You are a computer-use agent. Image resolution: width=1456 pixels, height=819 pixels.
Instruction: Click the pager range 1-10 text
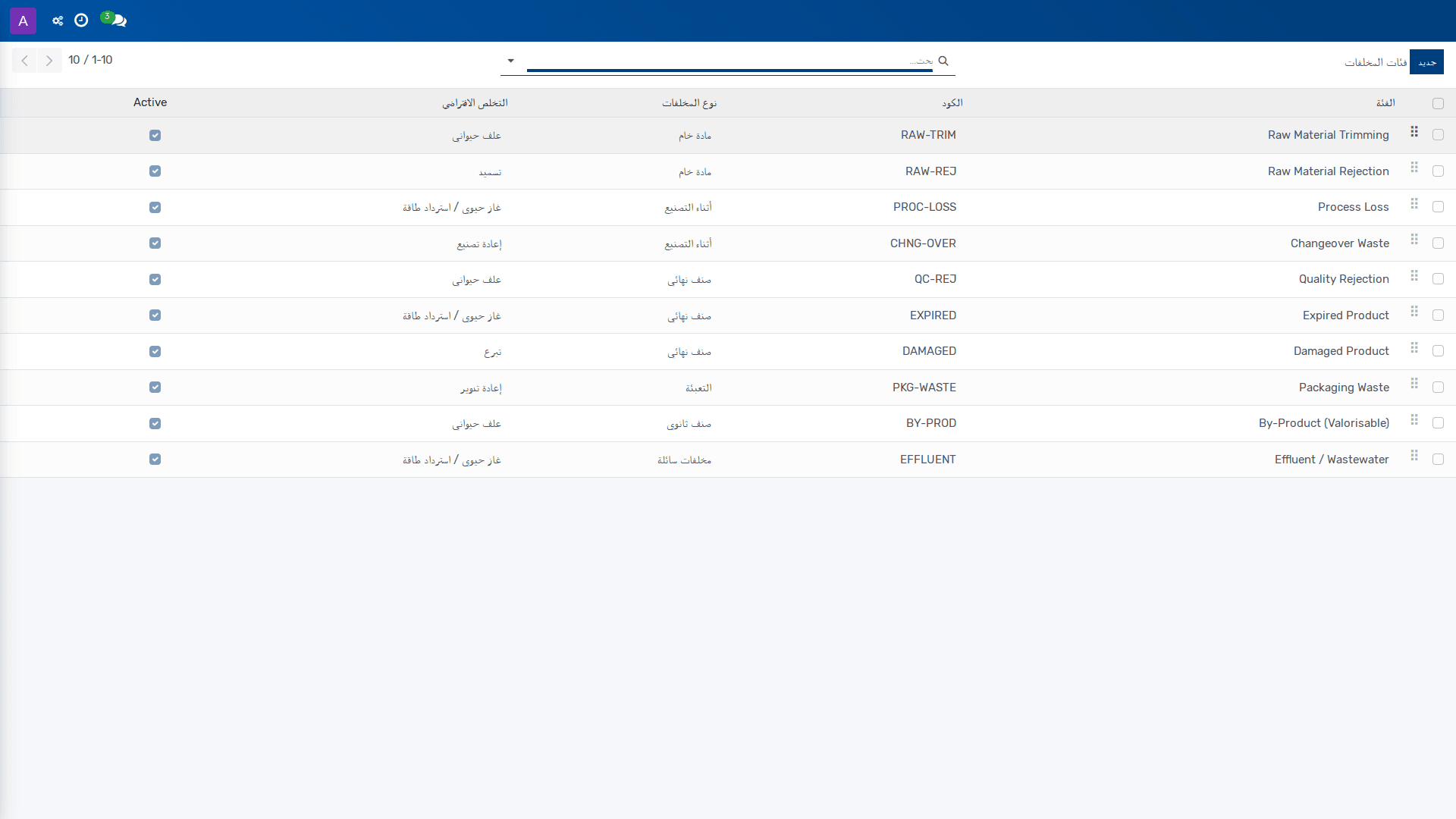(x=102, y=60)
